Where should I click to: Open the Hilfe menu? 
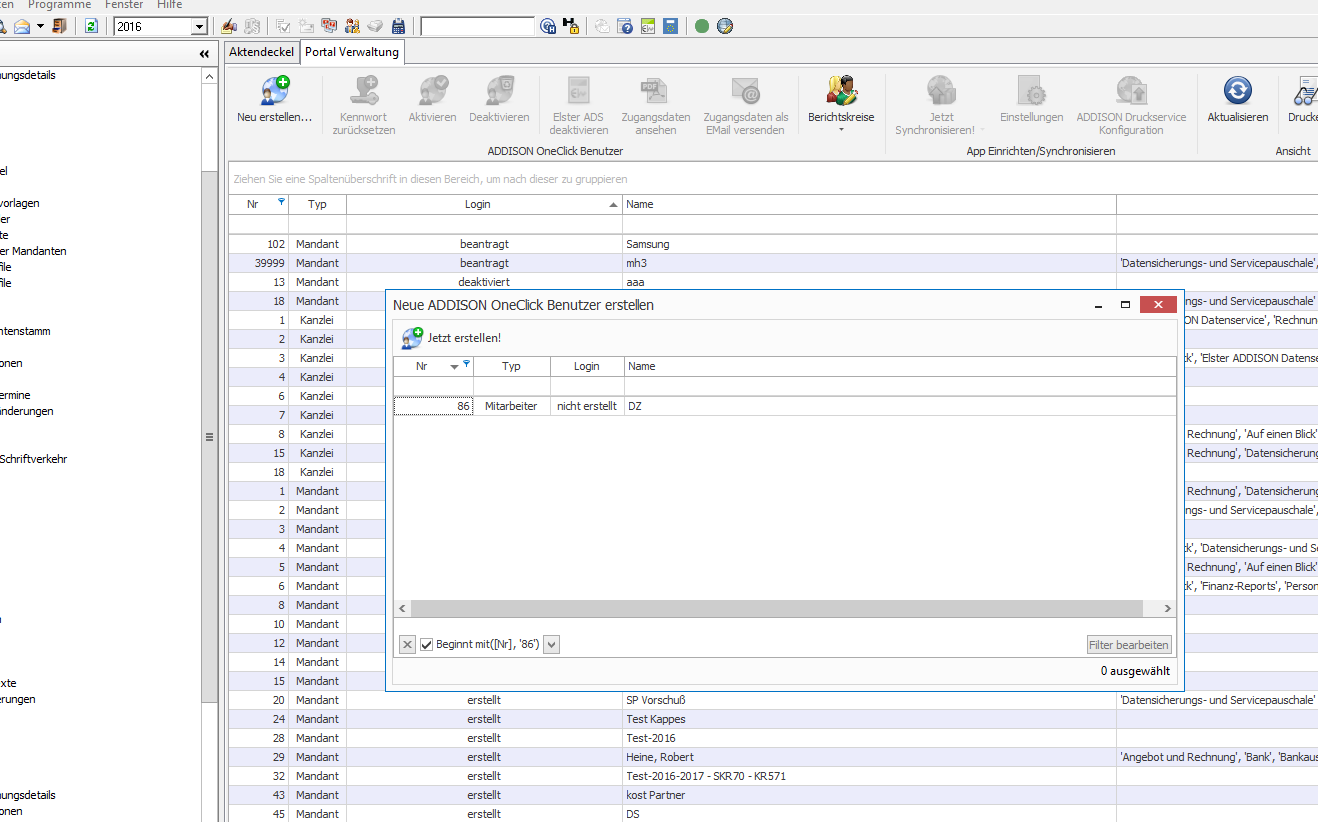170,5
